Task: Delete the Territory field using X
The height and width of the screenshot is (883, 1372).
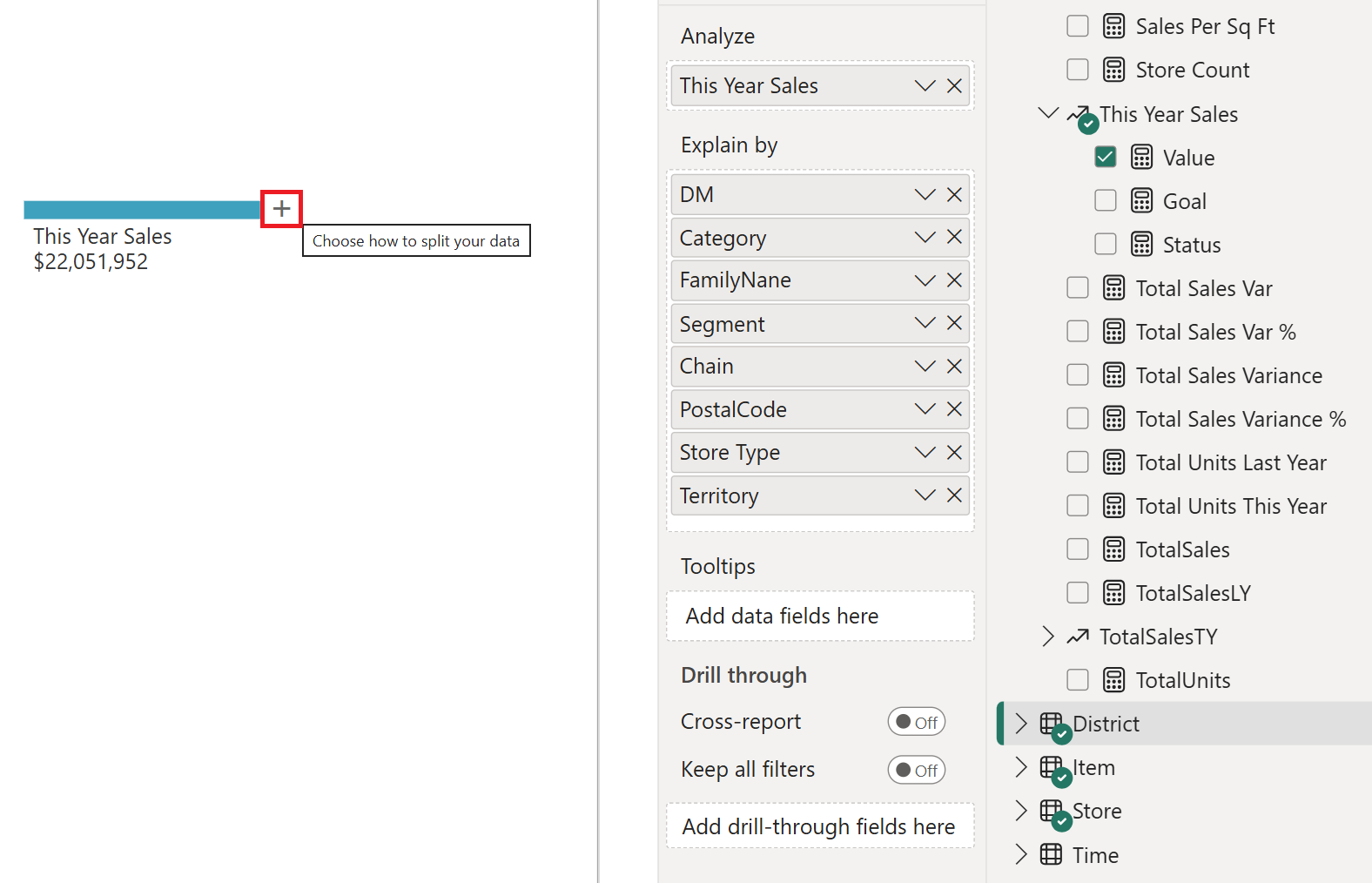Action: pos(954,495)
